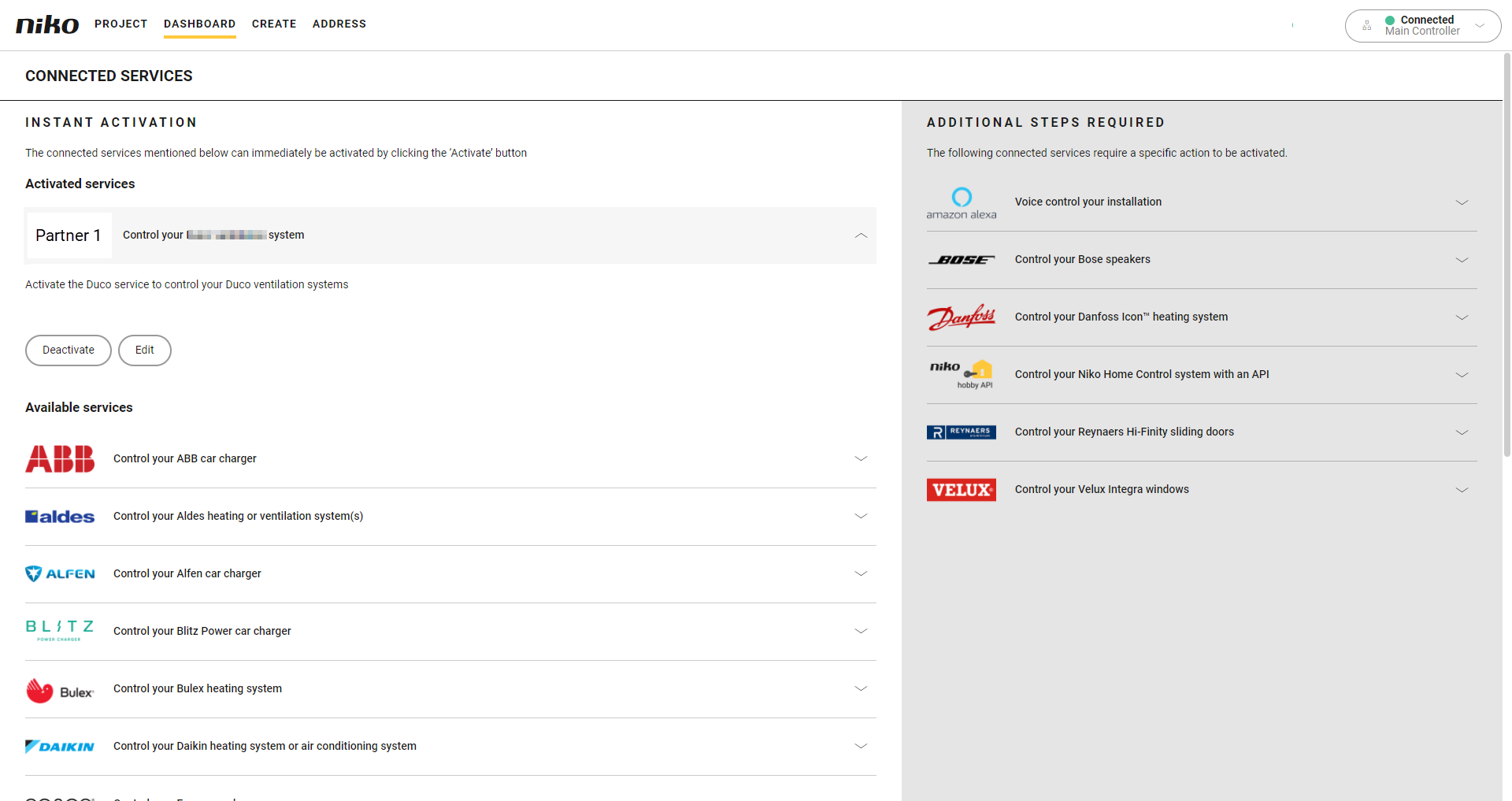Click the Blitz Power Charger logo

60,630
